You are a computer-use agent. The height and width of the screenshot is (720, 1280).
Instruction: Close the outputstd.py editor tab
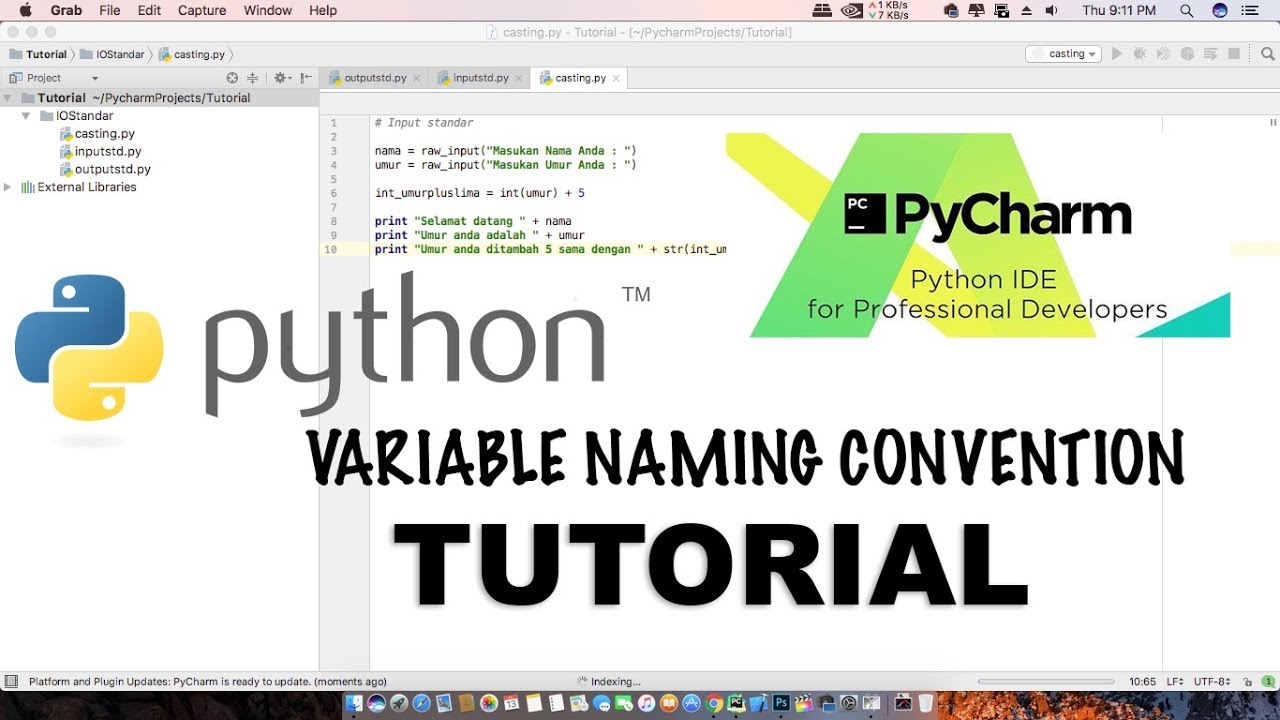(x=417, y=78)
